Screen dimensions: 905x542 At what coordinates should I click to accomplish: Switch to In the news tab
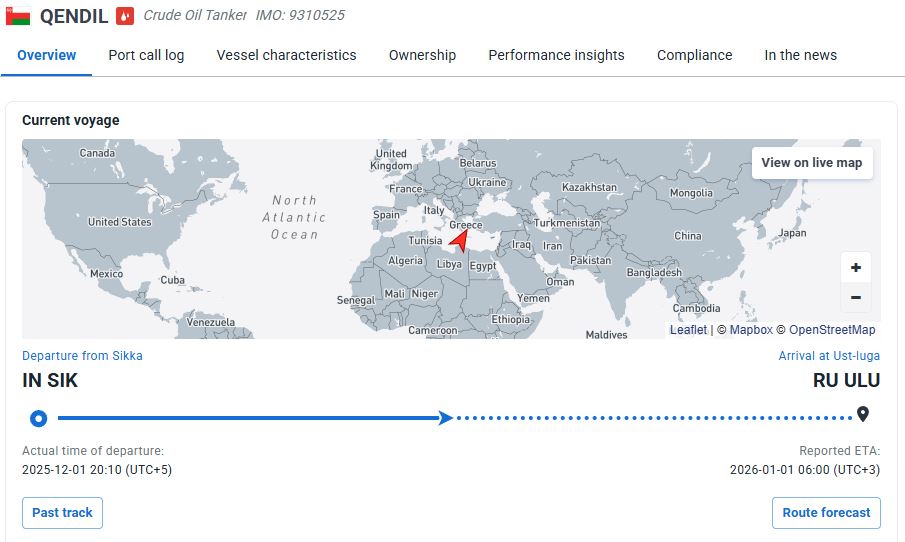[800, 55]
